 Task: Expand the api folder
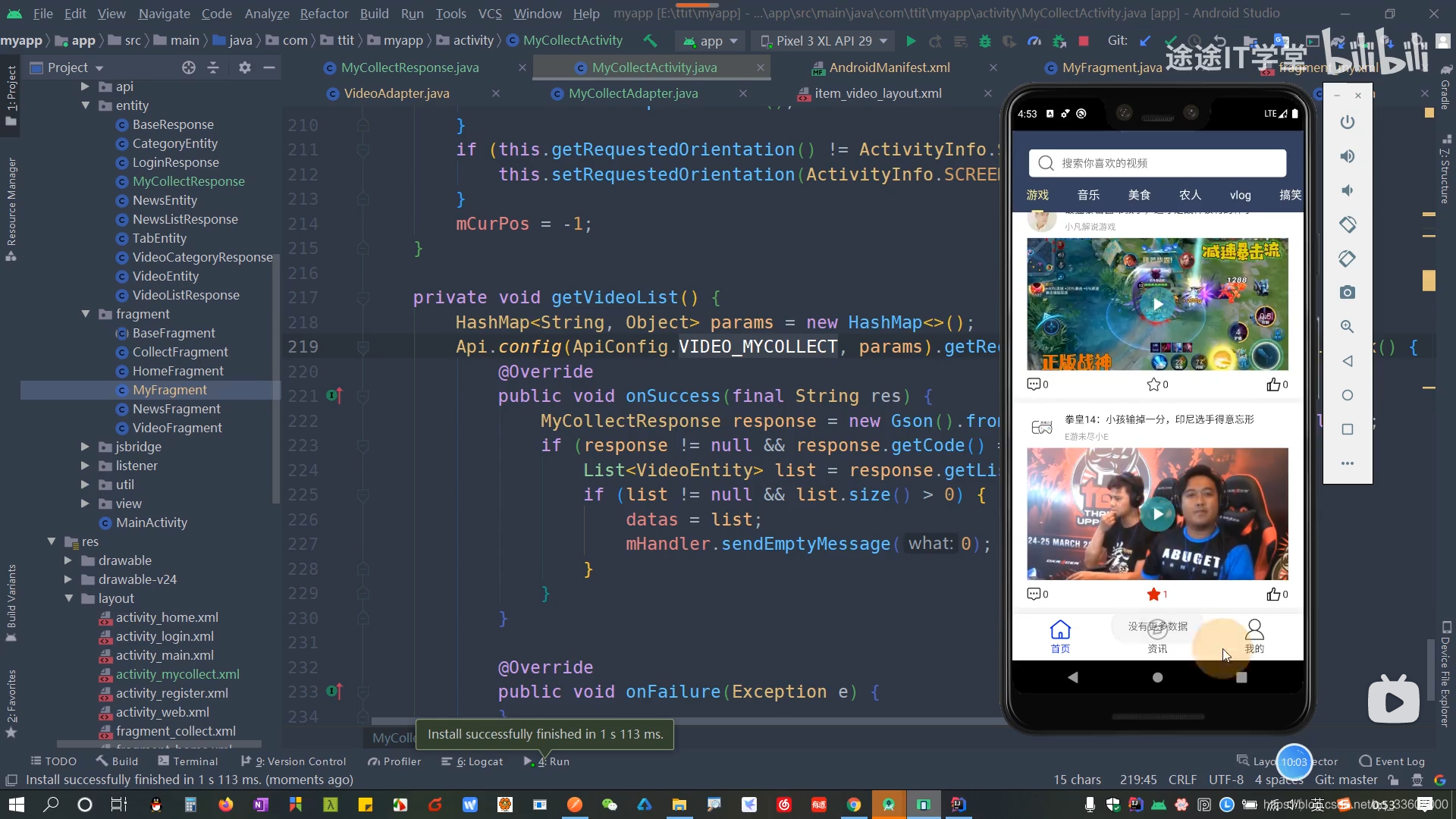[x=85, y=86]
